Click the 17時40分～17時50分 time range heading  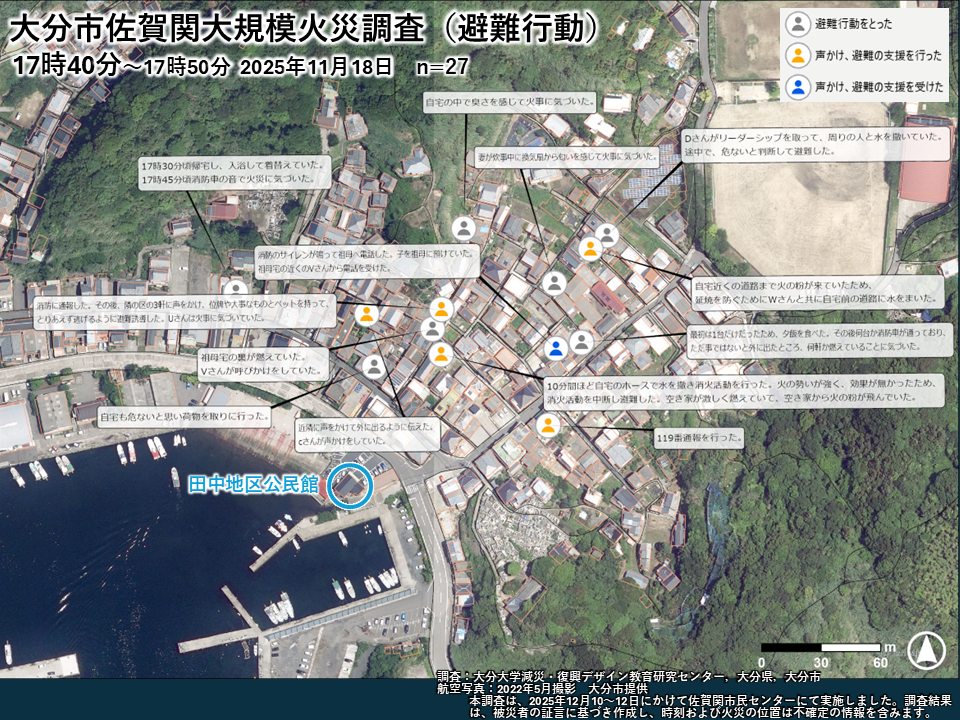(x=123, y=66)
